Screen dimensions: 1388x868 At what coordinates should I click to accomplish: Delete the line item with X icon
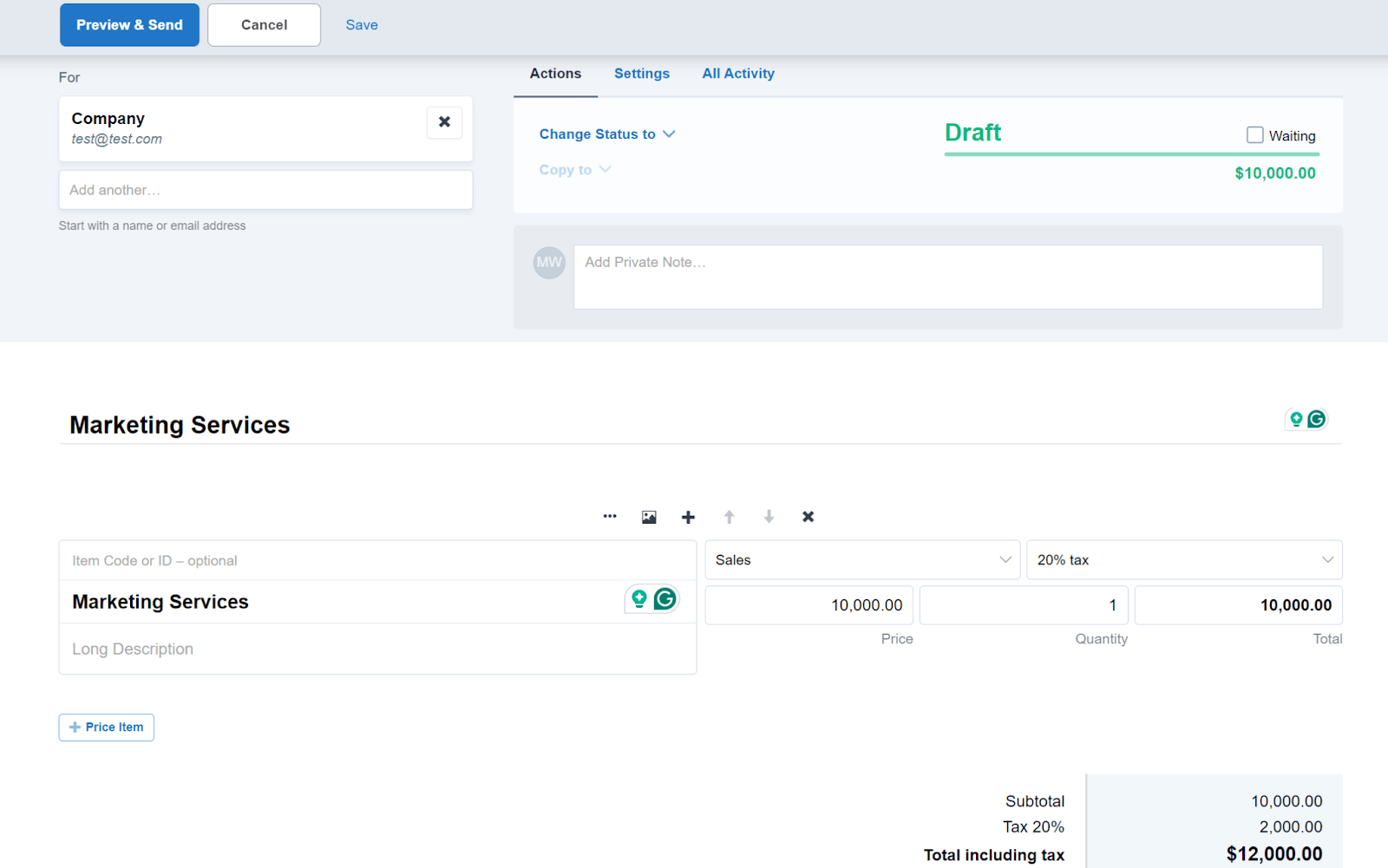point(808,517)
